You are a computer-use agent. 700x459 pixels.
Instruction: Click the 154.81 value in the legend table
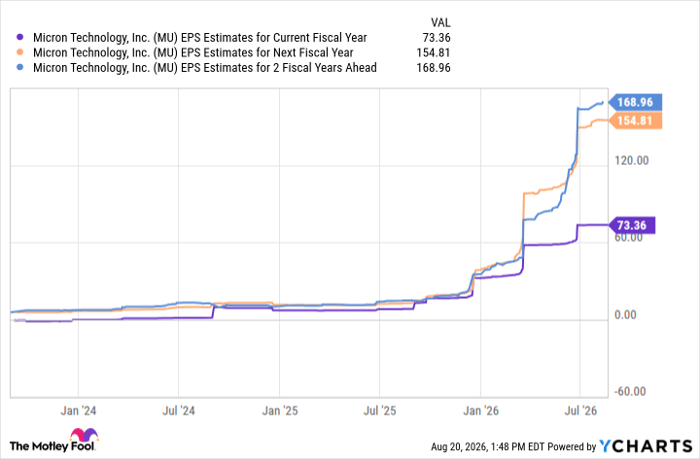pos(433,53)
